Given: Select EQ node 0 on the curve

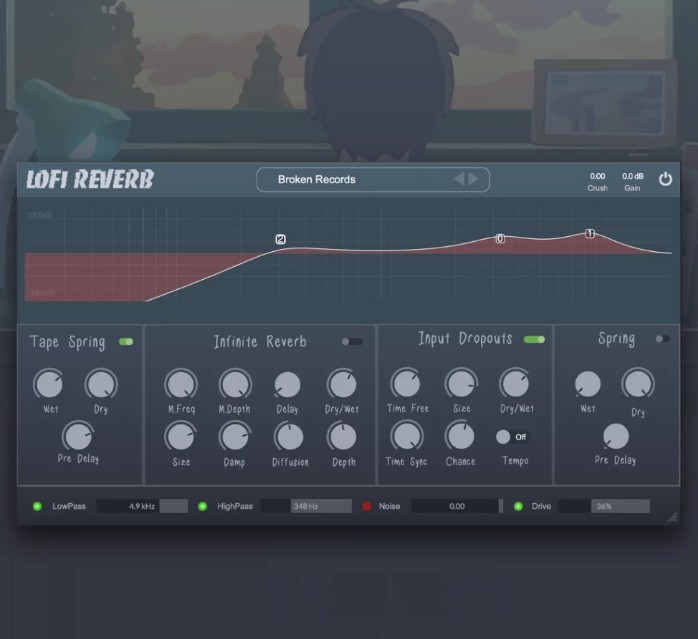Looking at the screenshot, I should [500, 239].
